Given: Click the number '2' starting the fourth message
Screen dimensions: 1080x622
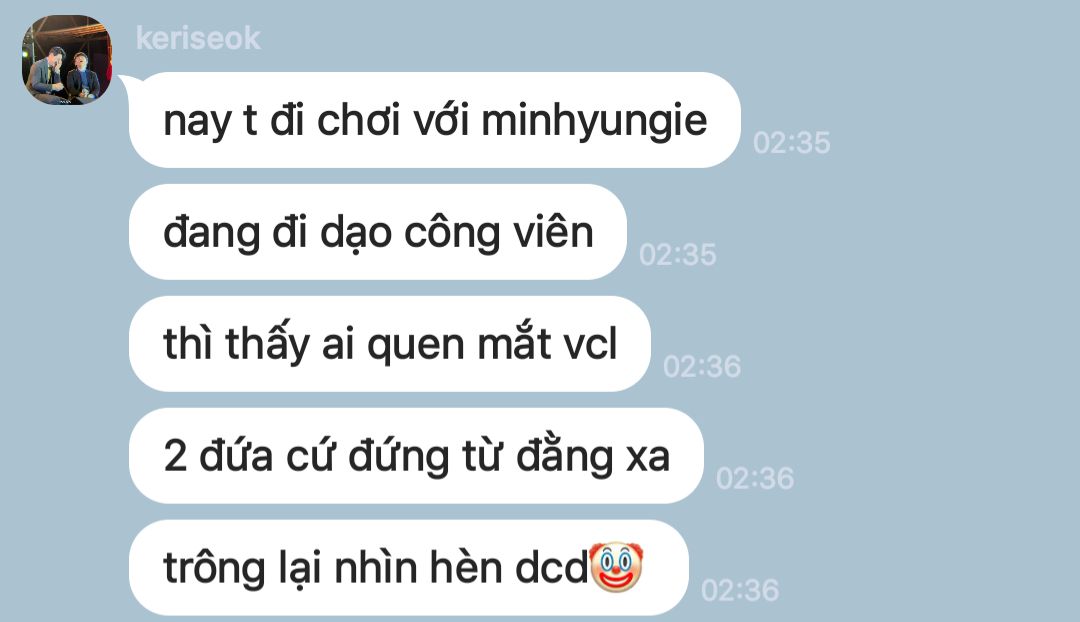Looking at the screenshot, I should point(175,457).
